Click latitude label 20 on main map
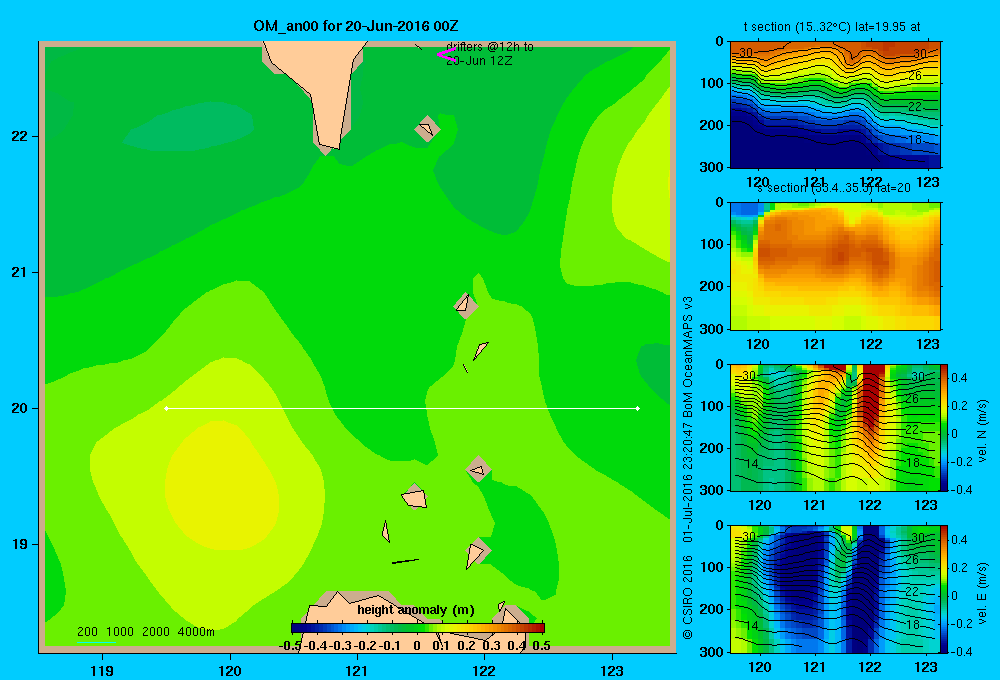This screenshot has height=680, width=1000. click(20, 408)
